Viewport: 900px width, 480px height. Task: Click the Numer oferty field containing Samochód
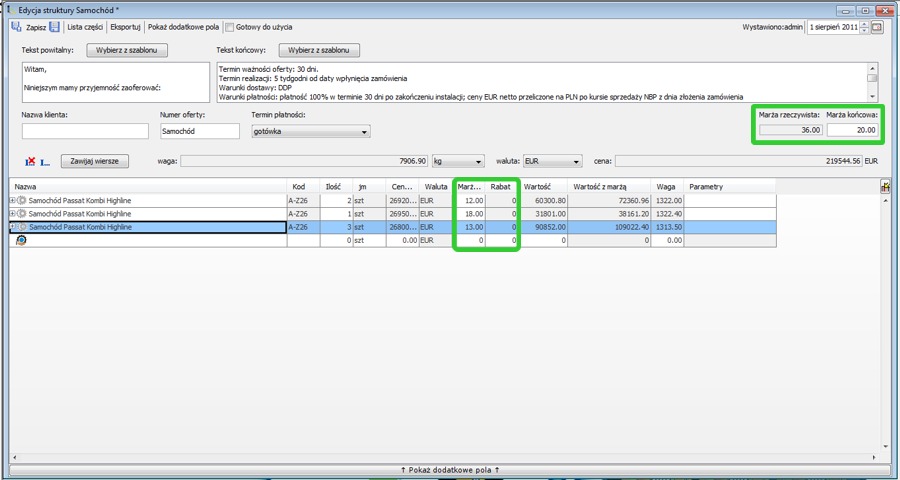coord(200,131)
